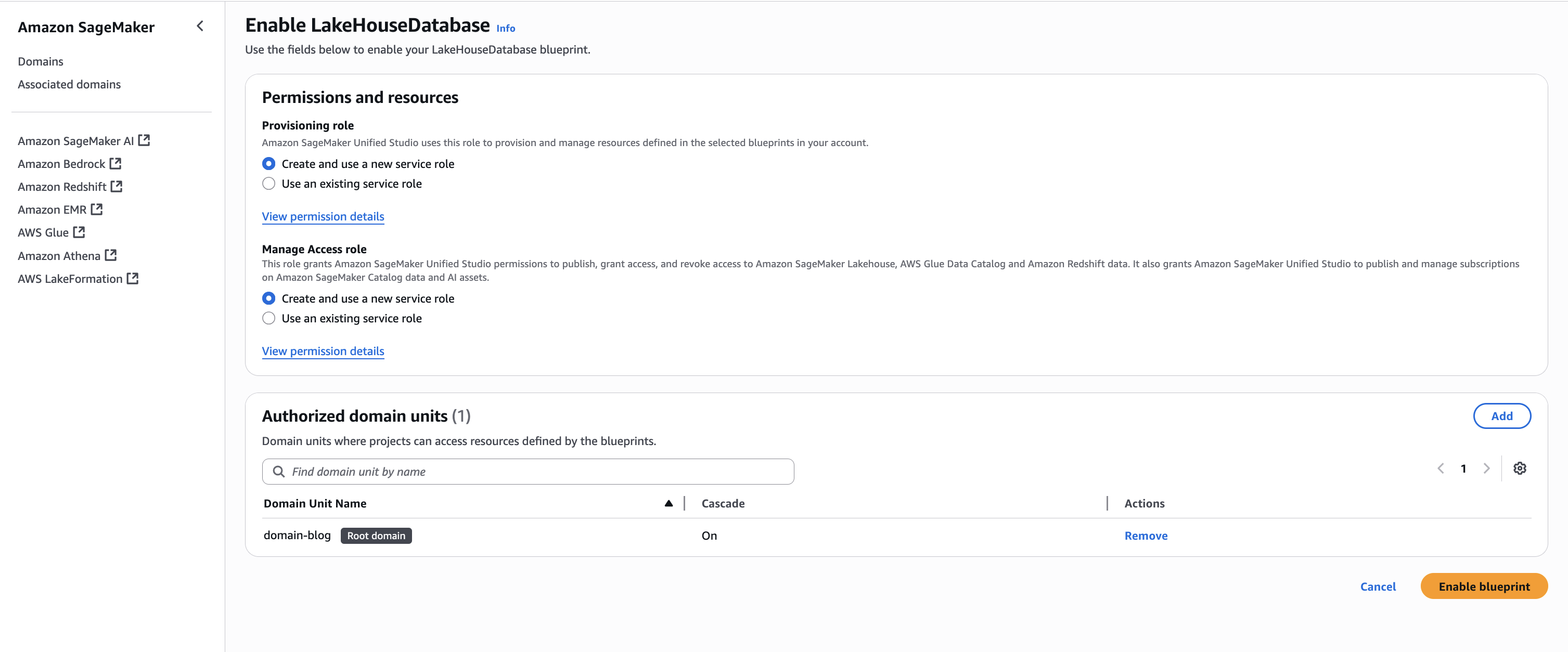Click Enable blueprint button
Screen dimensions: 1568x652
pyautogui.click(x=1483, y=586)
